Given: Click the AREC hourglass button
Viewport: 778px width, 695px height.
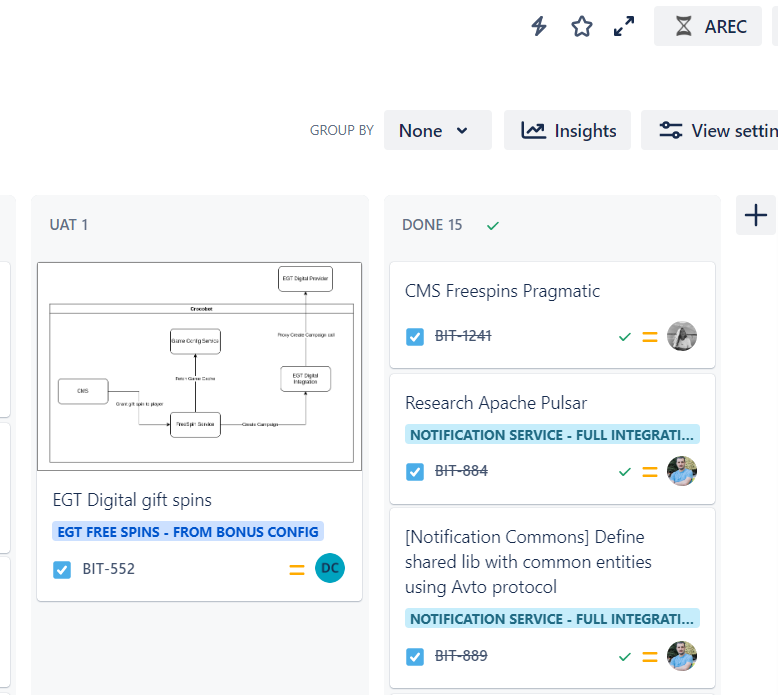Looking at the screenshot, I should click(x=708, y=26).
